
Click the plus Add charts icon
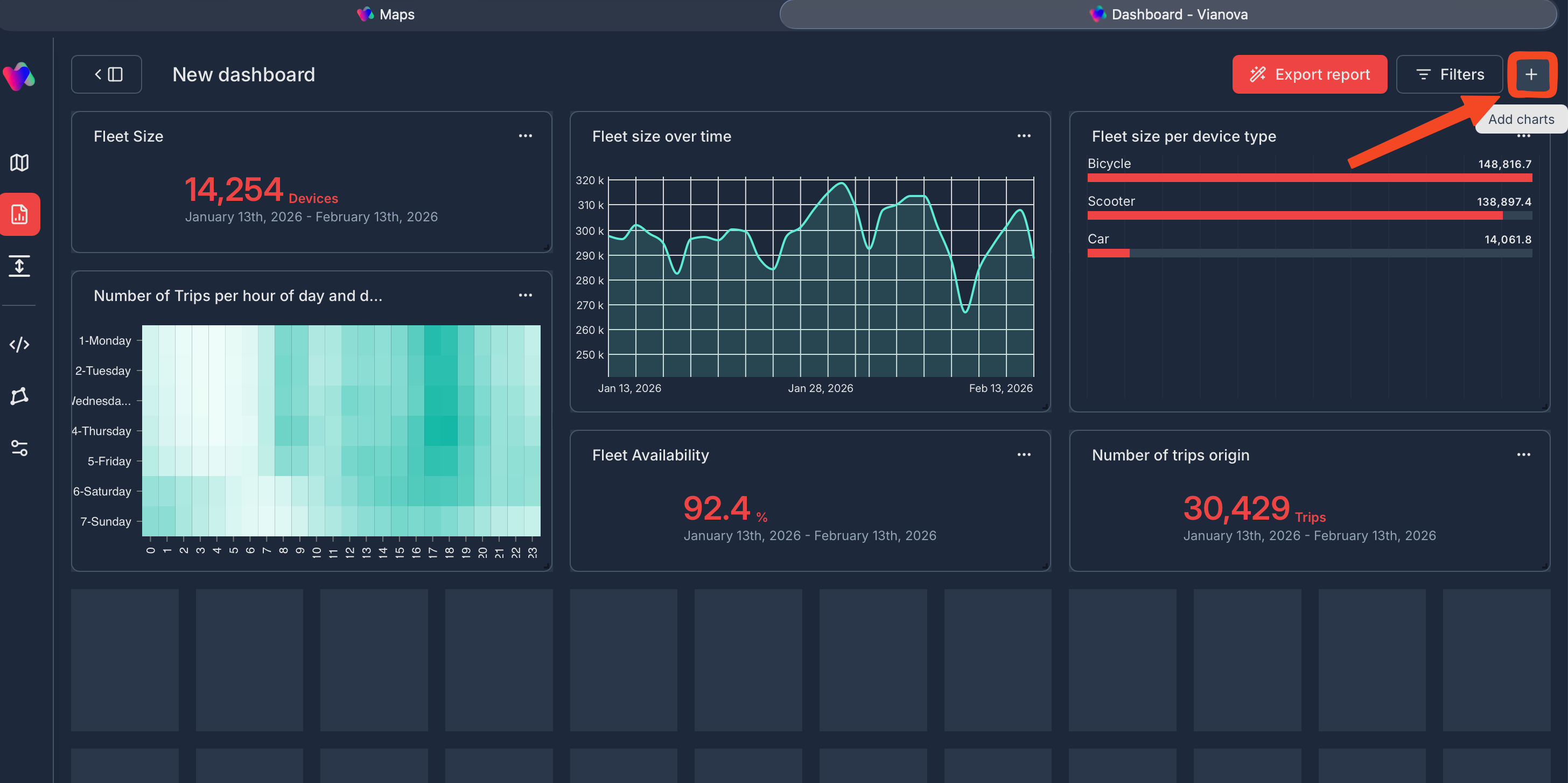pyautogui.click(x=1531, y=74)
